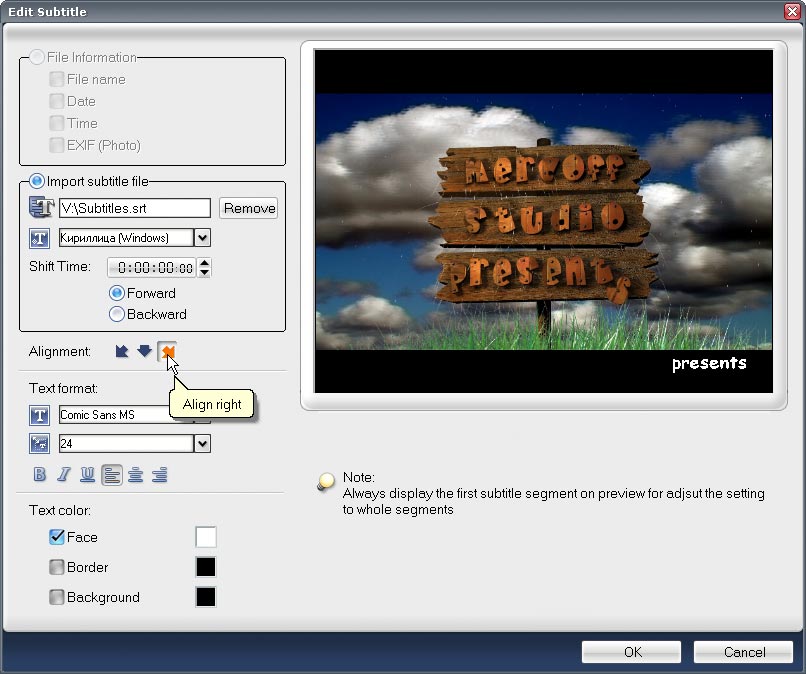Check the EXIF (Photo) checkbox

[57, 145]
